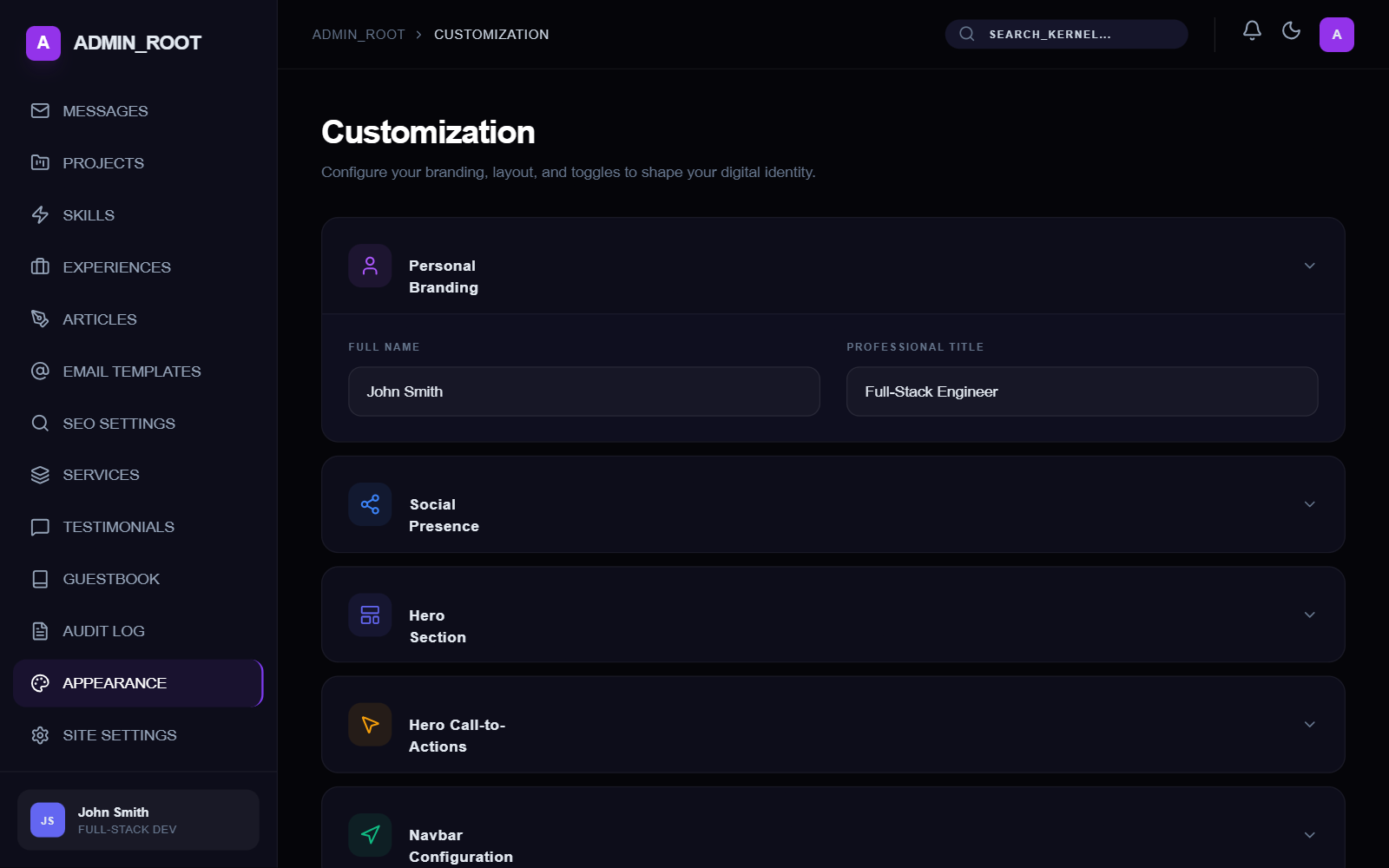The width and height of the screenshot is (1389, 868).
Task: Click the Messages envelope icon
Action: pyautogui.click(x=40, y=111)
